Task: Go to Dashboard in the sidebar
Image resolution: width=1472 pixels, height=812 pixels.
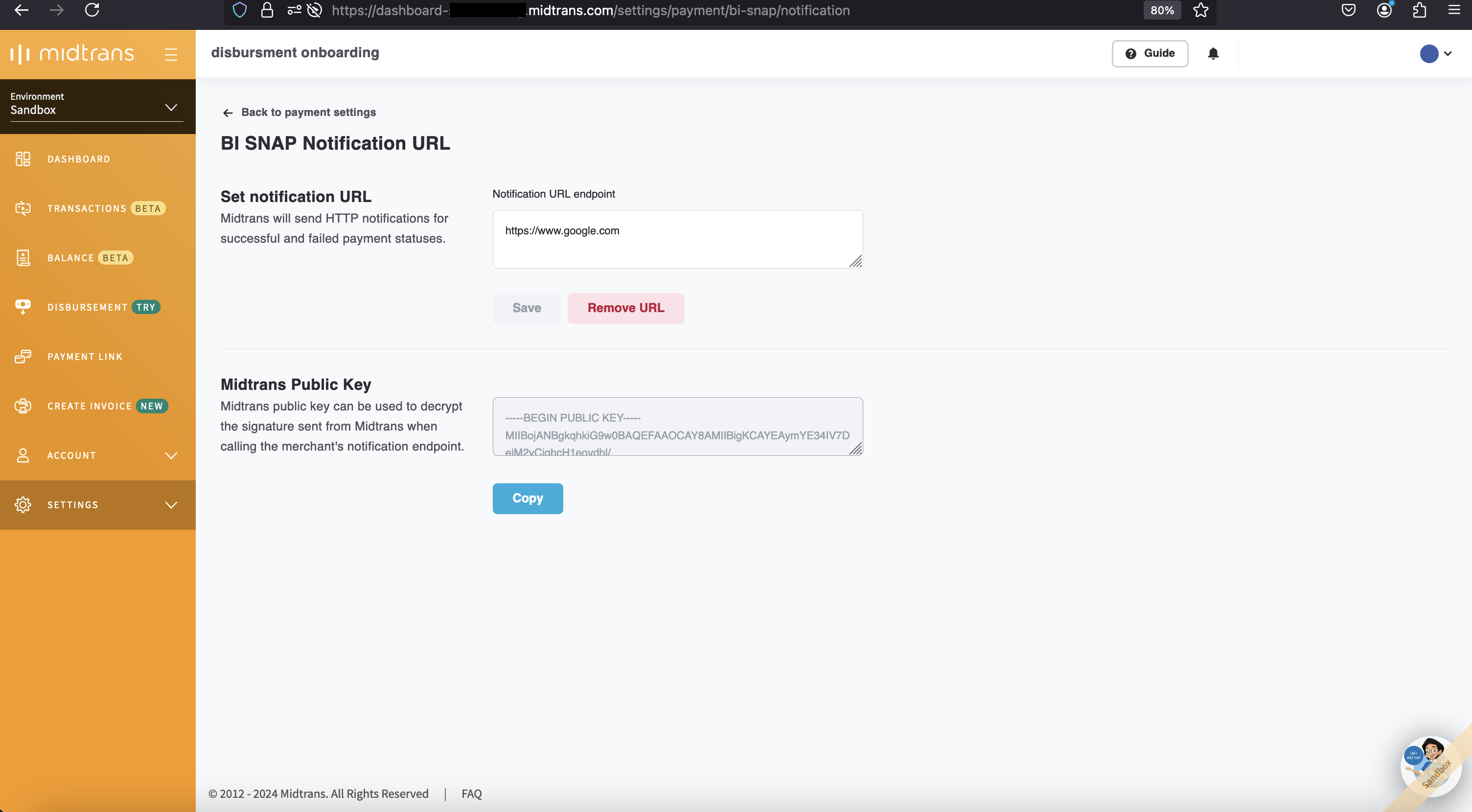Action: point(98,159)
